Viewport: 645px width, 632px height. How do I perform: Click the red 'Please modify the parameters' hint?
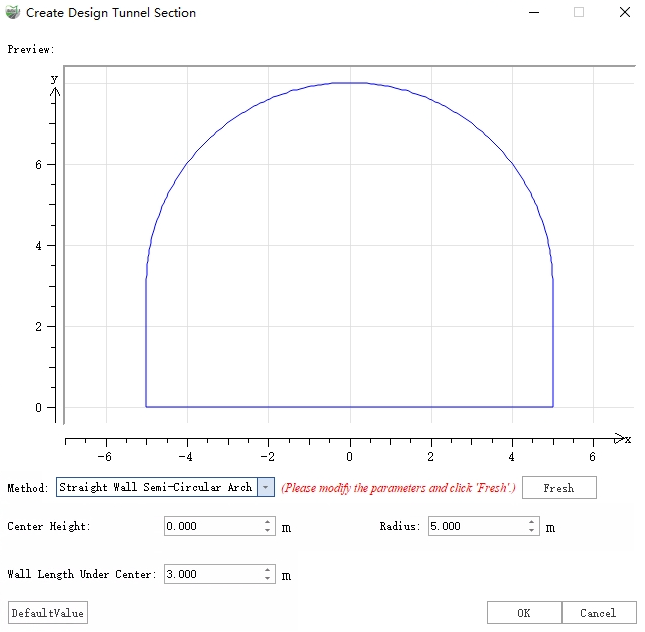point(398,488)
